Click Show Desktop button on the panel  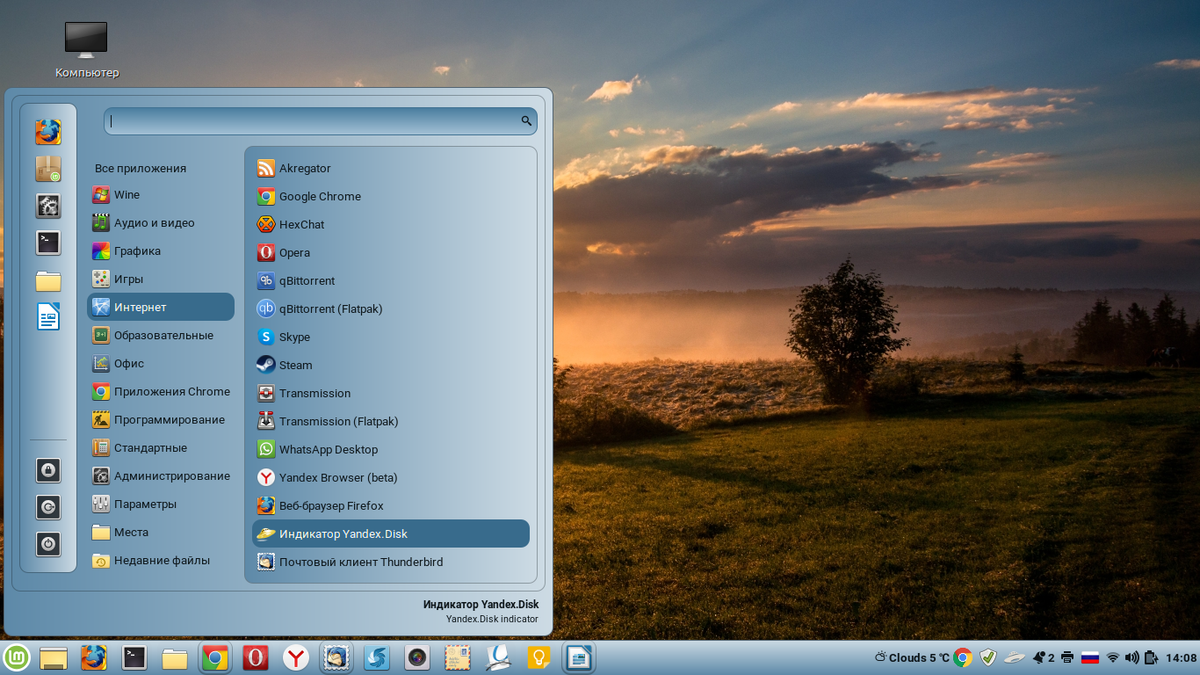pyautogui.click(x=53, y=657)
